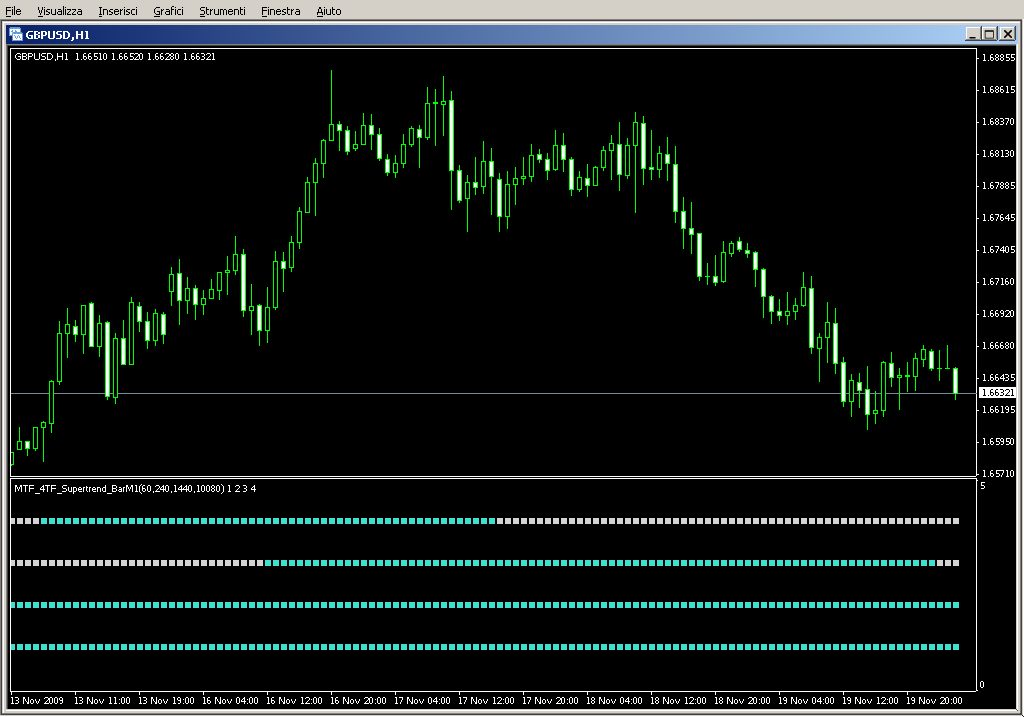
Task: Click price level 1.65710 on scale
Action: [x=999, y=473]
